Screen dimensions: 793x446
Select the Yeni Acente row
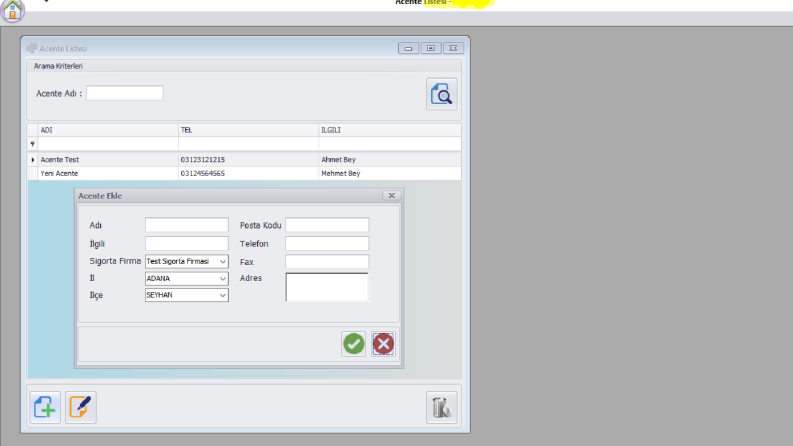[244, 173]
